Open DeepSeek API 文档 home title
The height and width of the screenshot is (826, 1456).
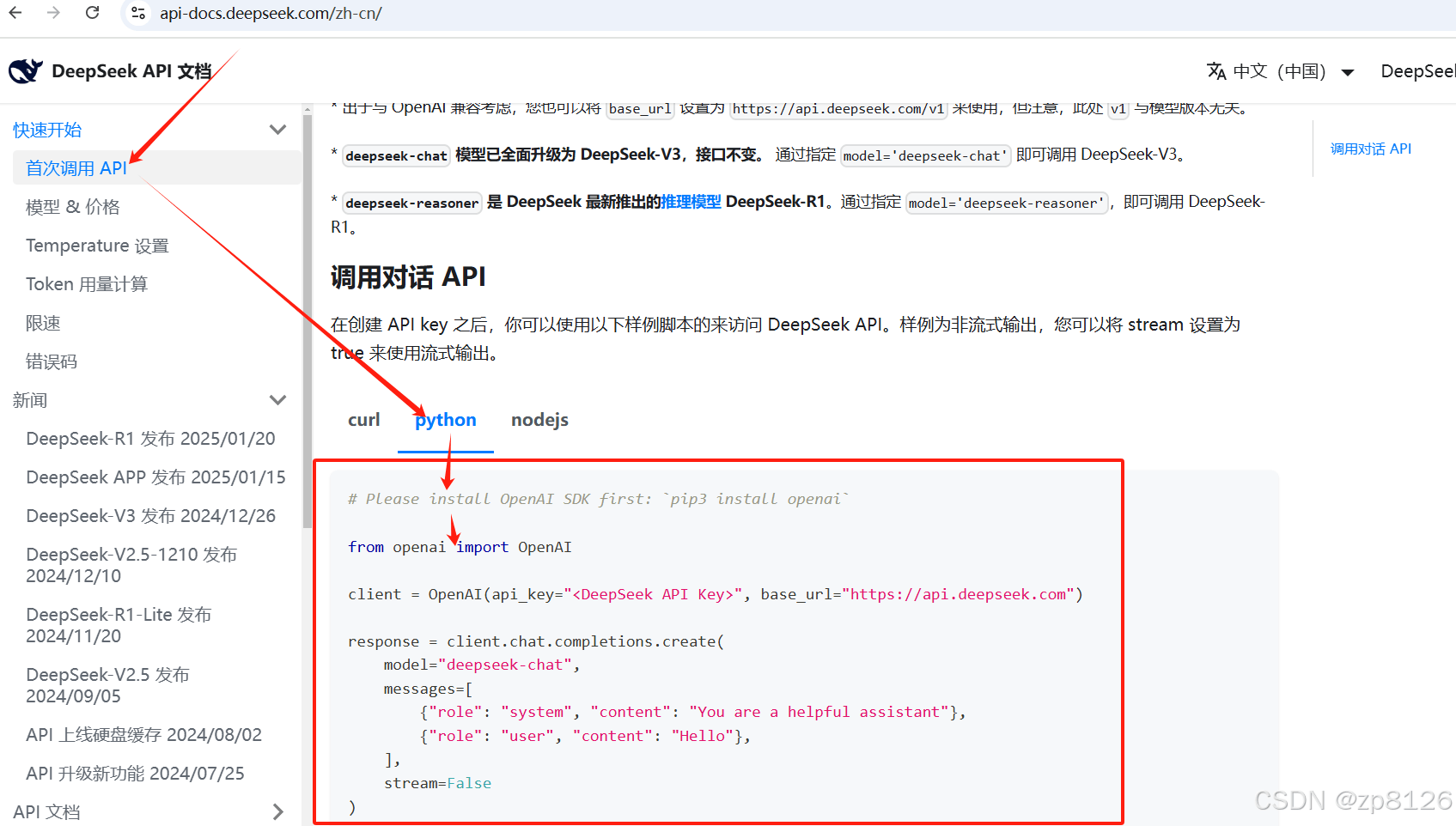(131, 71)
